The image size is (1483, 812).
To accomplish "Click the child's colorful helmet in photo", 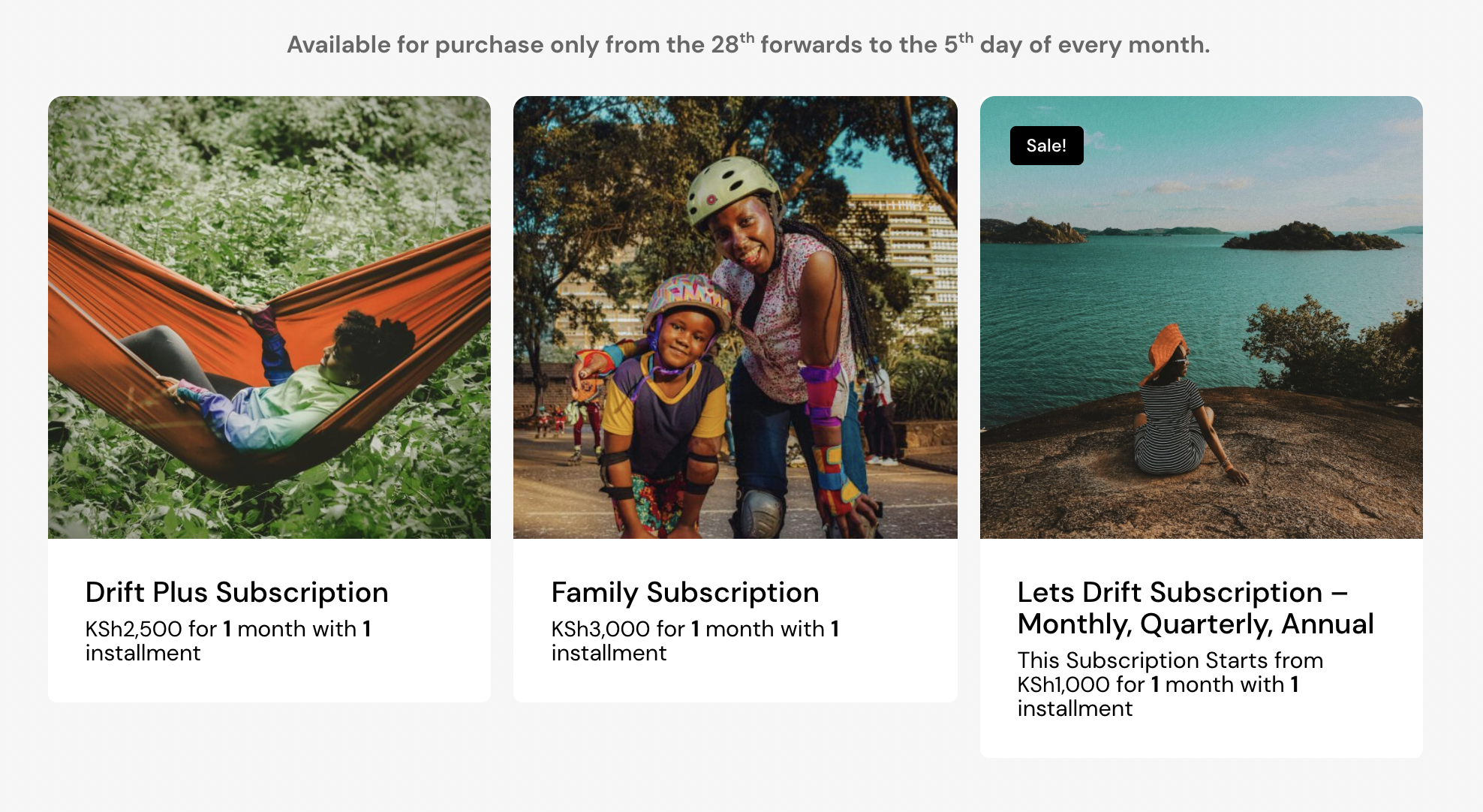I will click(x=687, y=302).
